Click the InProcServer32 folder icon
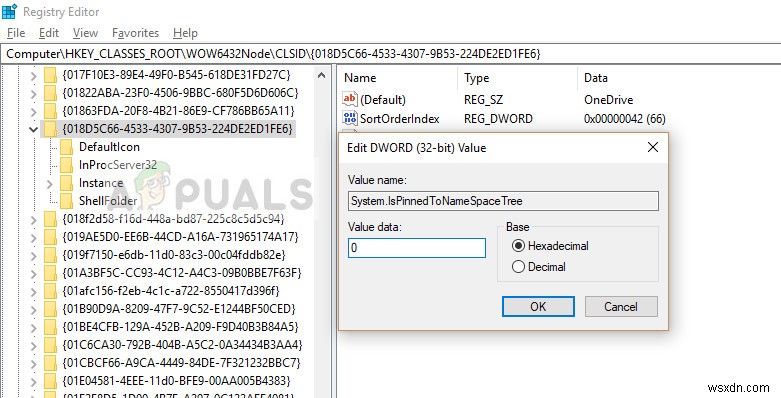This screenshot has height=398, width=781. coord(66,165)
